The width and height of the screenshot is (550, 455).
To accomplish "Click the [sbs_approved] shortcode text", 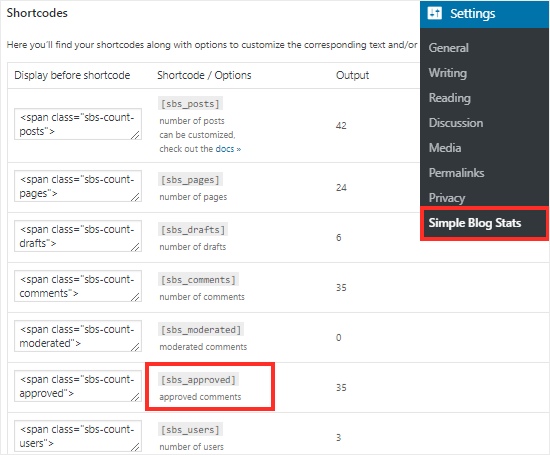I will click(x=198, y=380).
